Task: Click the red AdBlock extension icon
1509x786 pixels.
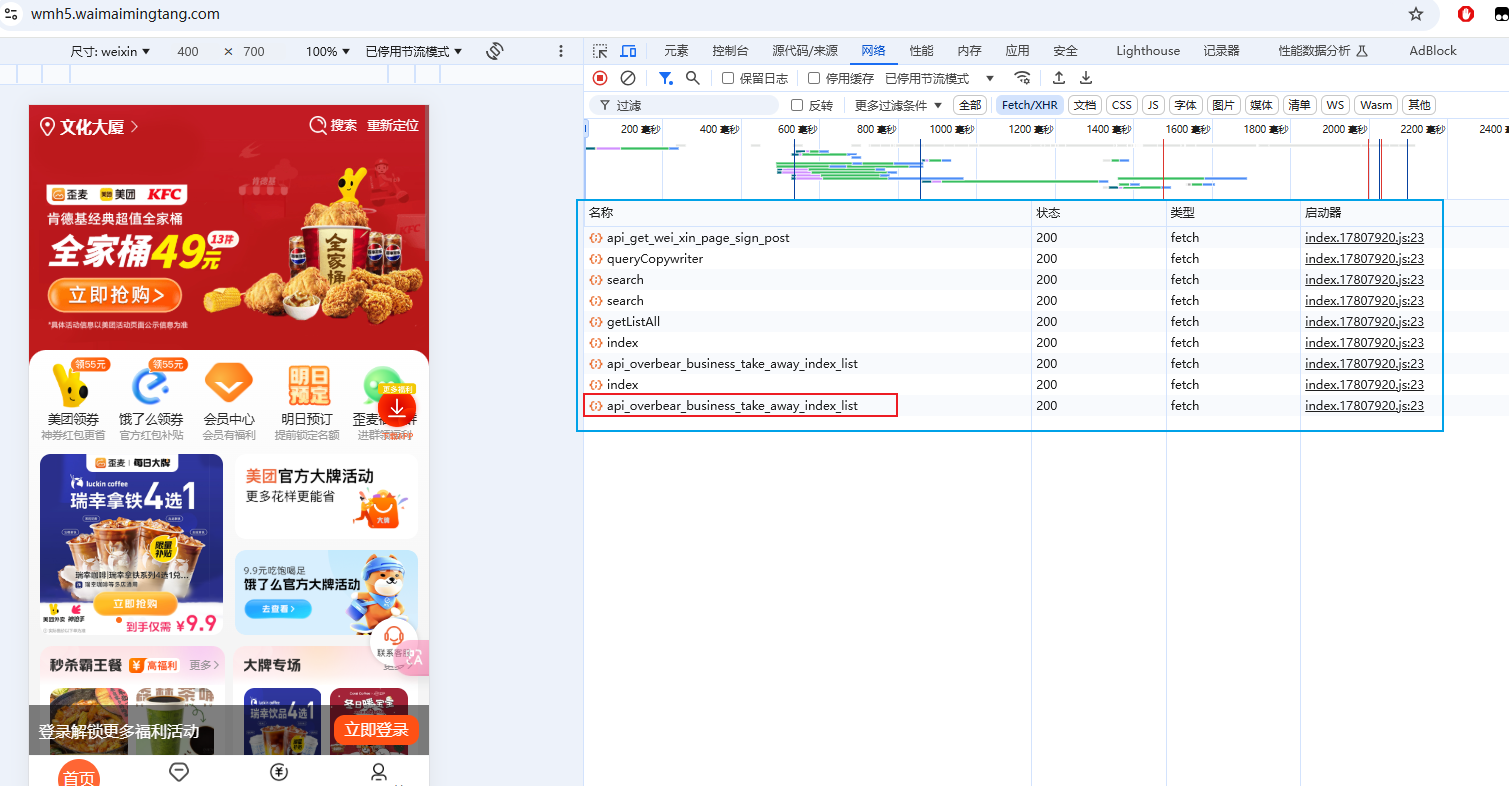Action: click(1466, 14)
